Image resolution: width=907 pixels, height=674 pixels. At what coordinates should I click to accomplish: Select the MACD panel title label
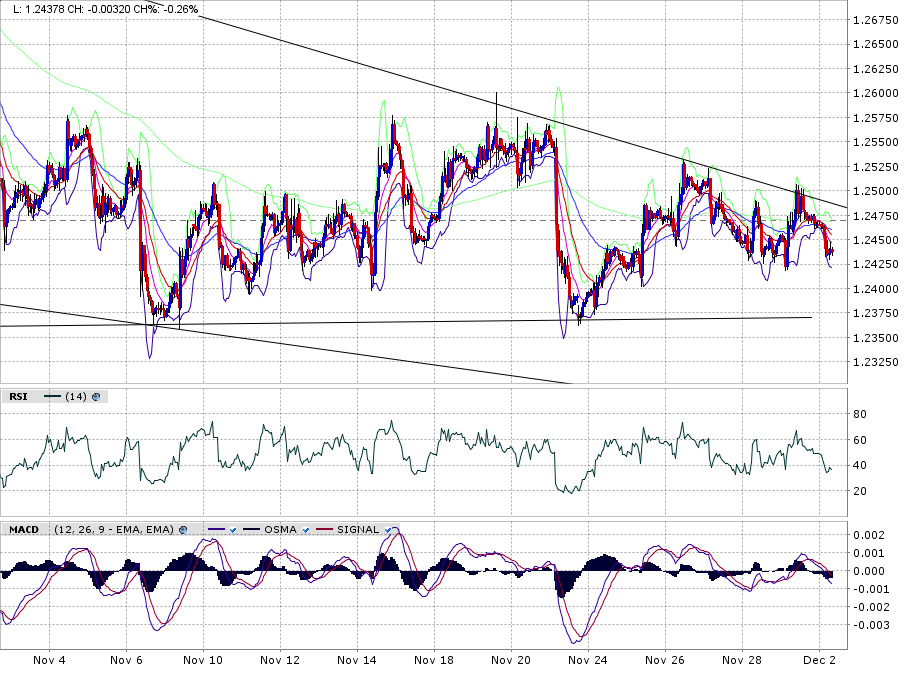tap(23, 529)
